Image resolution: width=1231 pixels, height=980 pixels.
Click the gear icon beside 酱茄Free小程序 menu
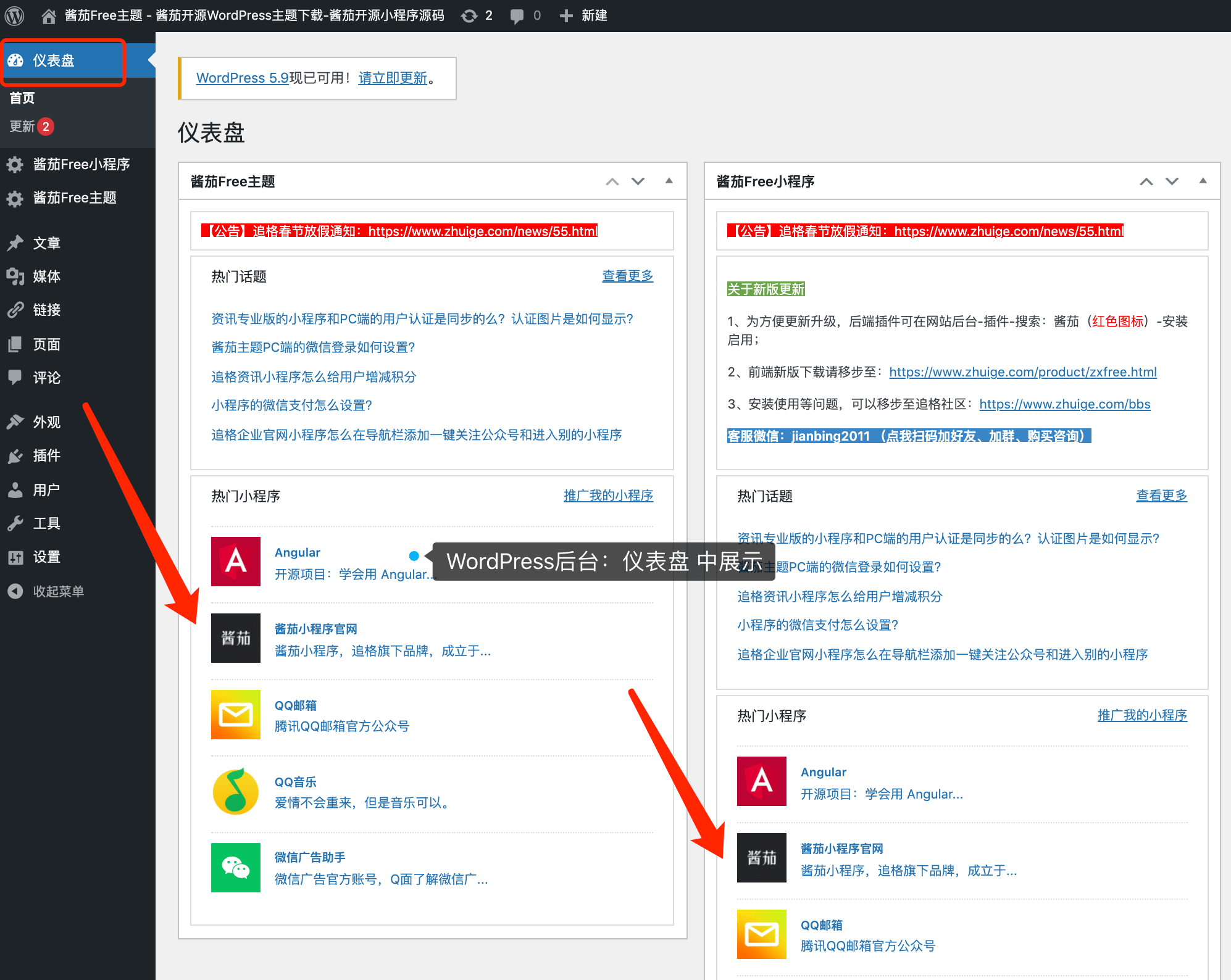pos(15,164)
